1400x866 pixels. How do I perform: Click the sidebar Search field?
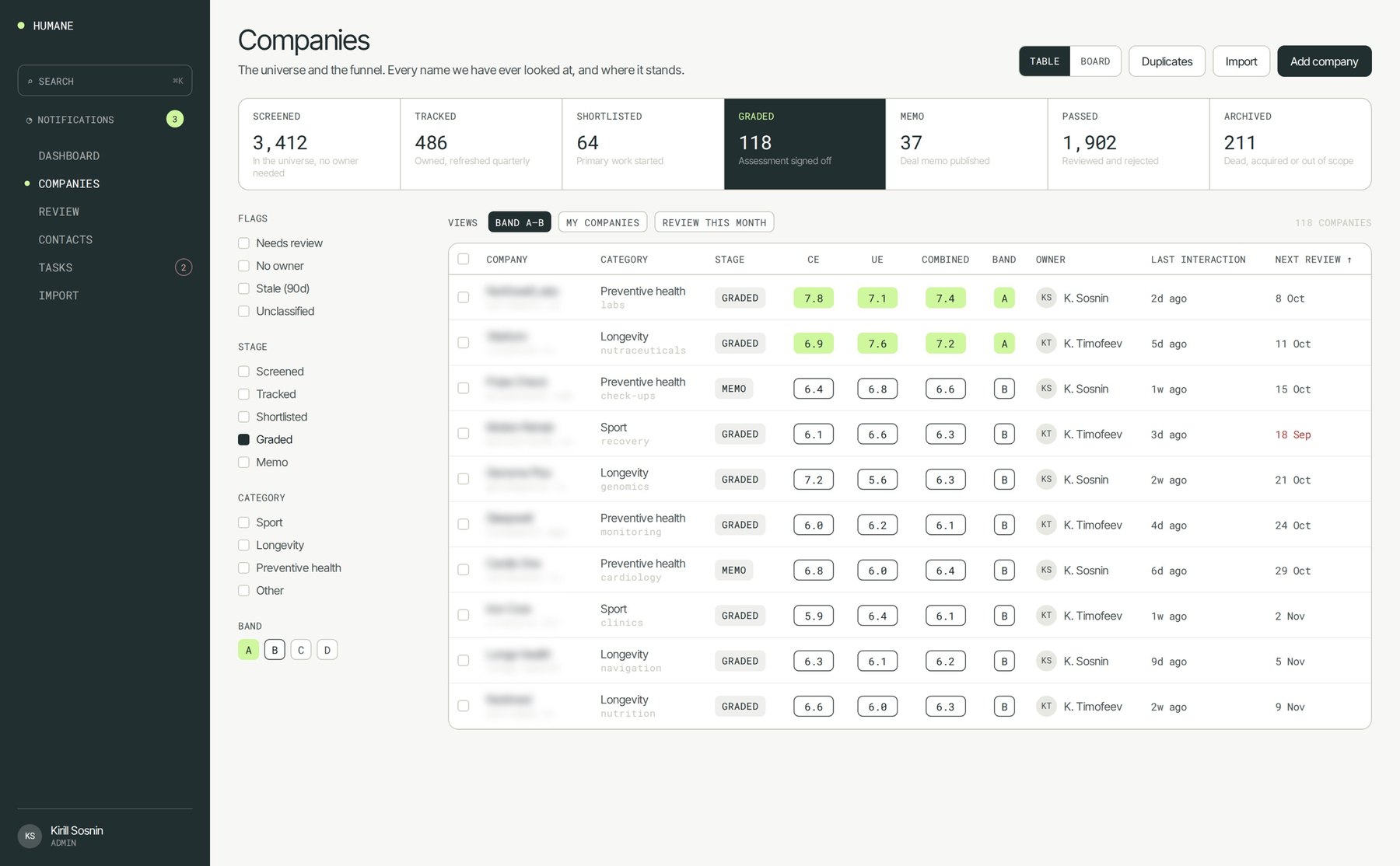(105, 81)
